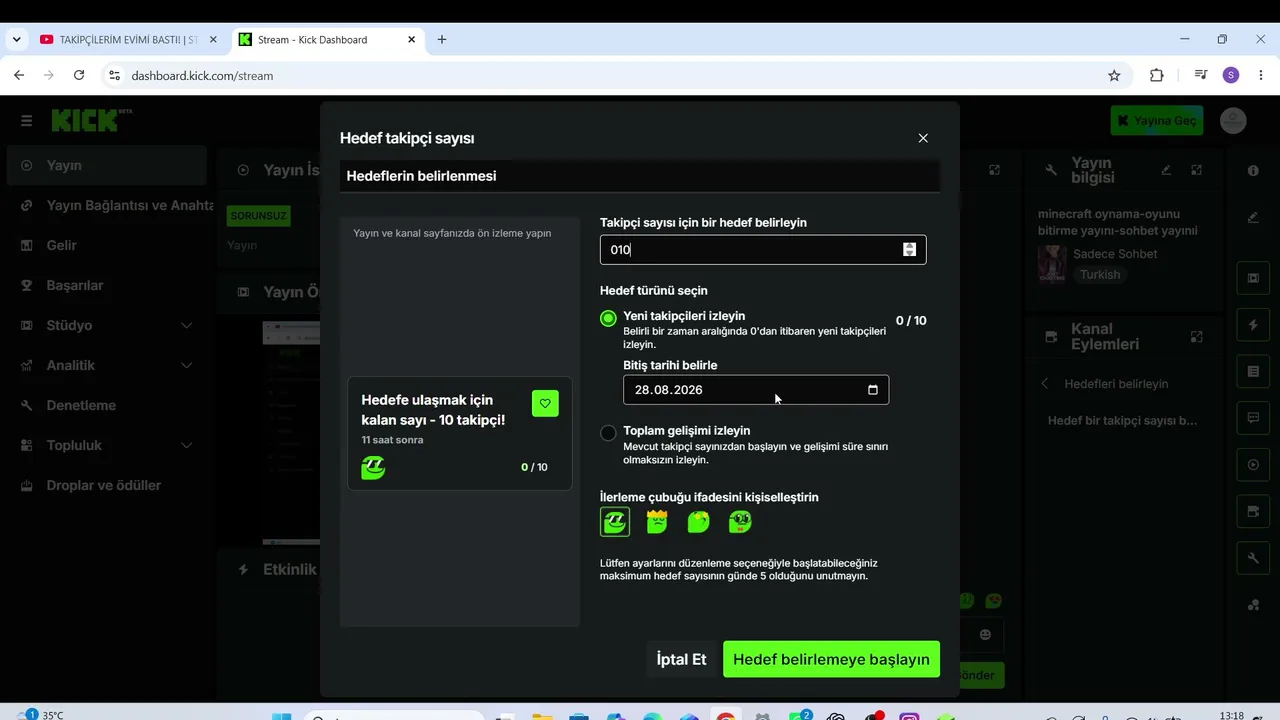
Task: Reload the current page
Action: click(x=79, y=75)
